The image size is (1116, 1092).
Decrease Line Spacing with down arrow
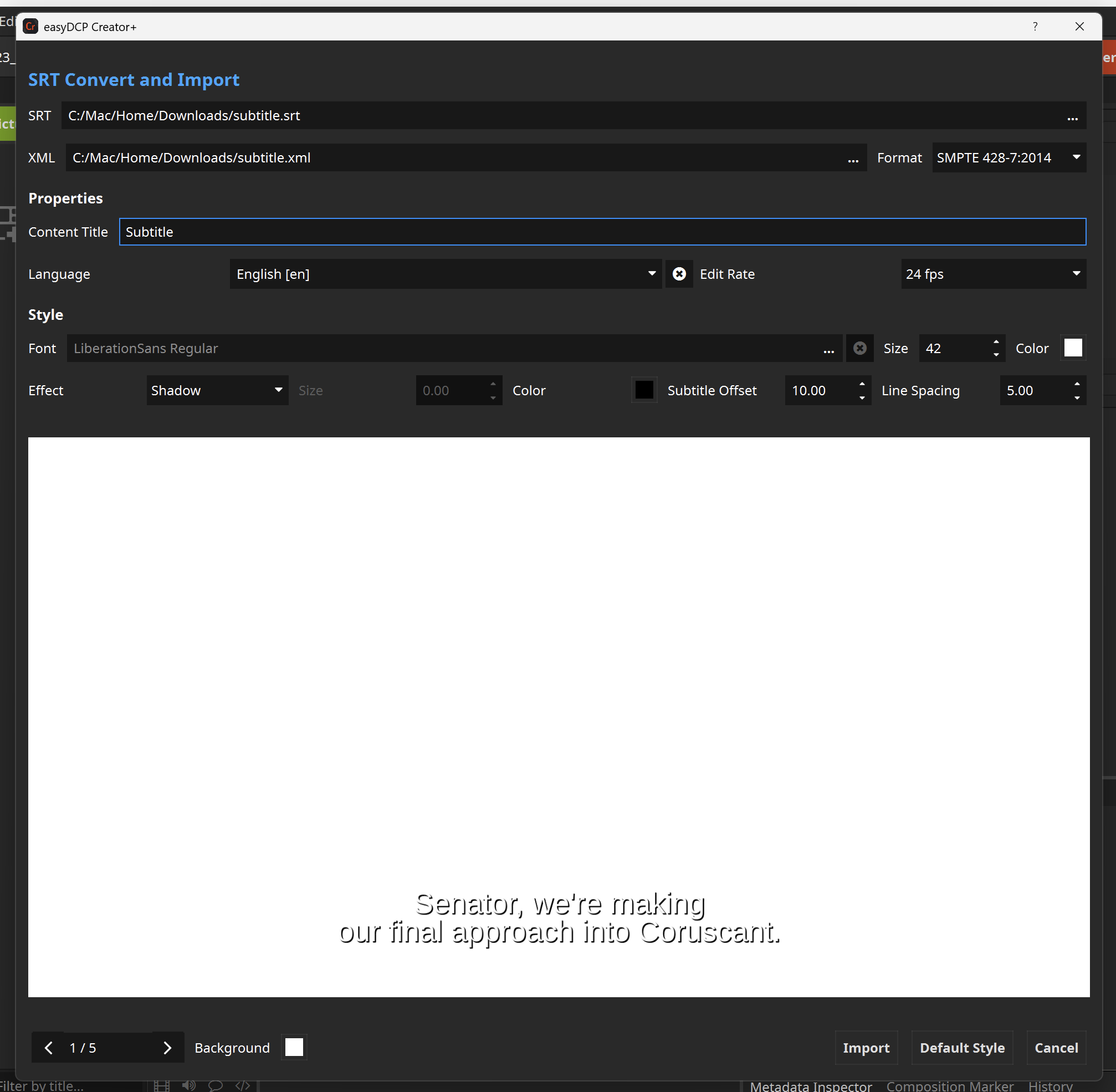pos(1077,397)
